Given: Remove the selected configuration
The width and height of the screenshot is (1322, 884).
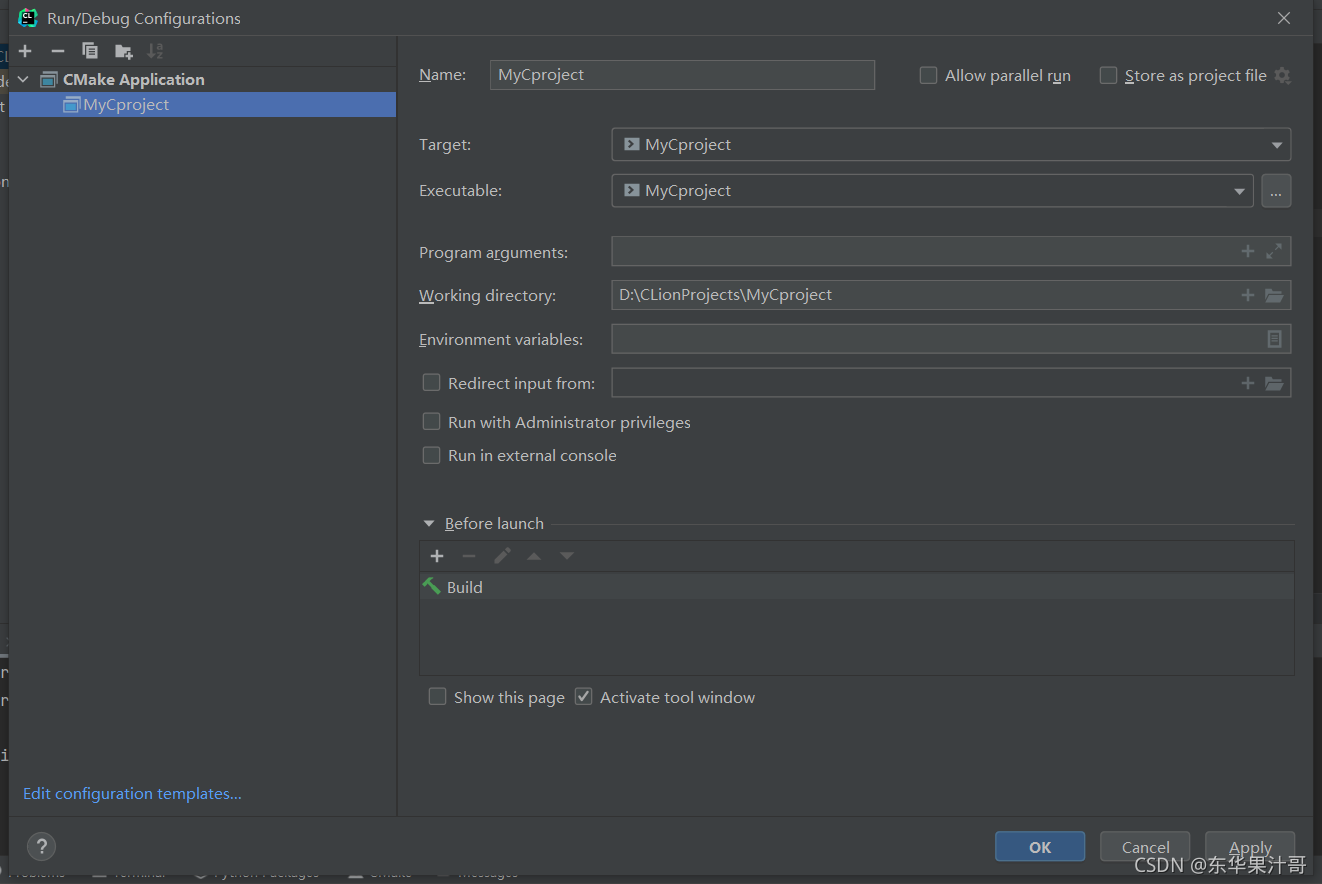Looking at the screenshot, I should coord(58,51).
